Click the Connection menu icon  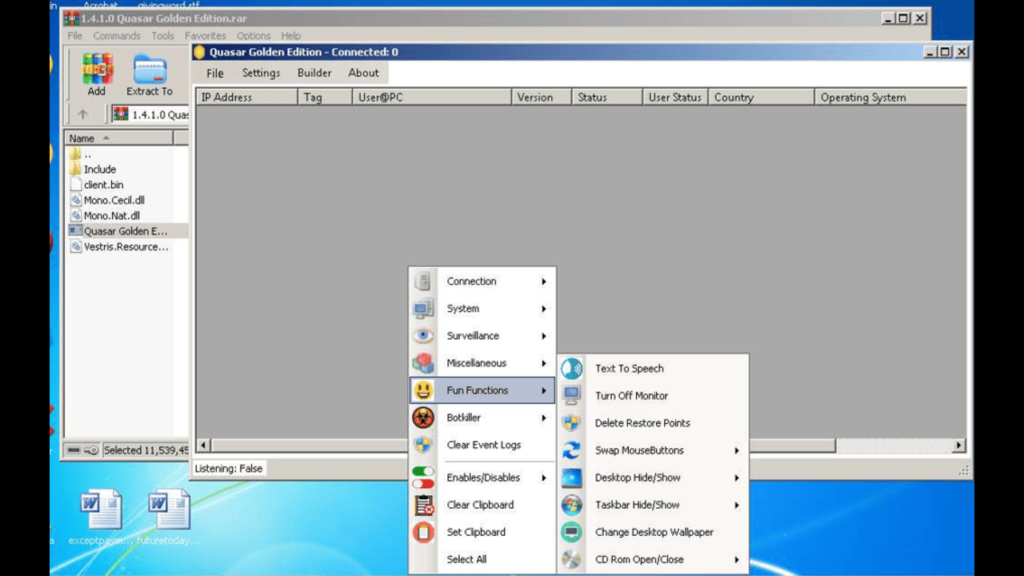pyautogui.click(x=423, y=281)
